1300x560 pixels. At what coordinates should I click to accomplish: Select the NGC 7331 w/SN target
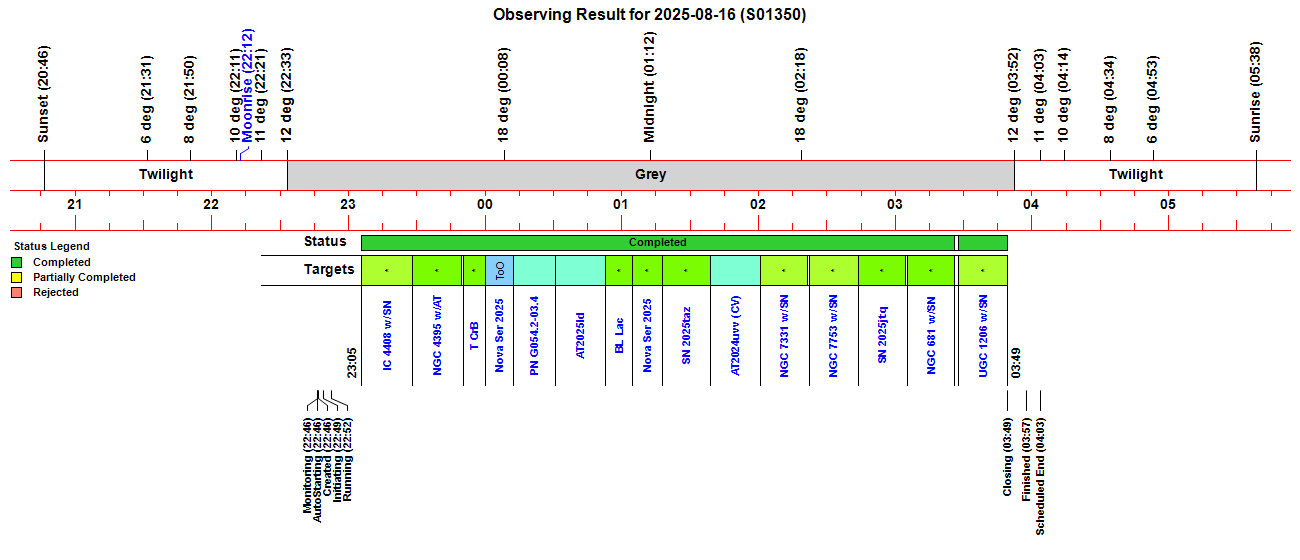point(784,335)
